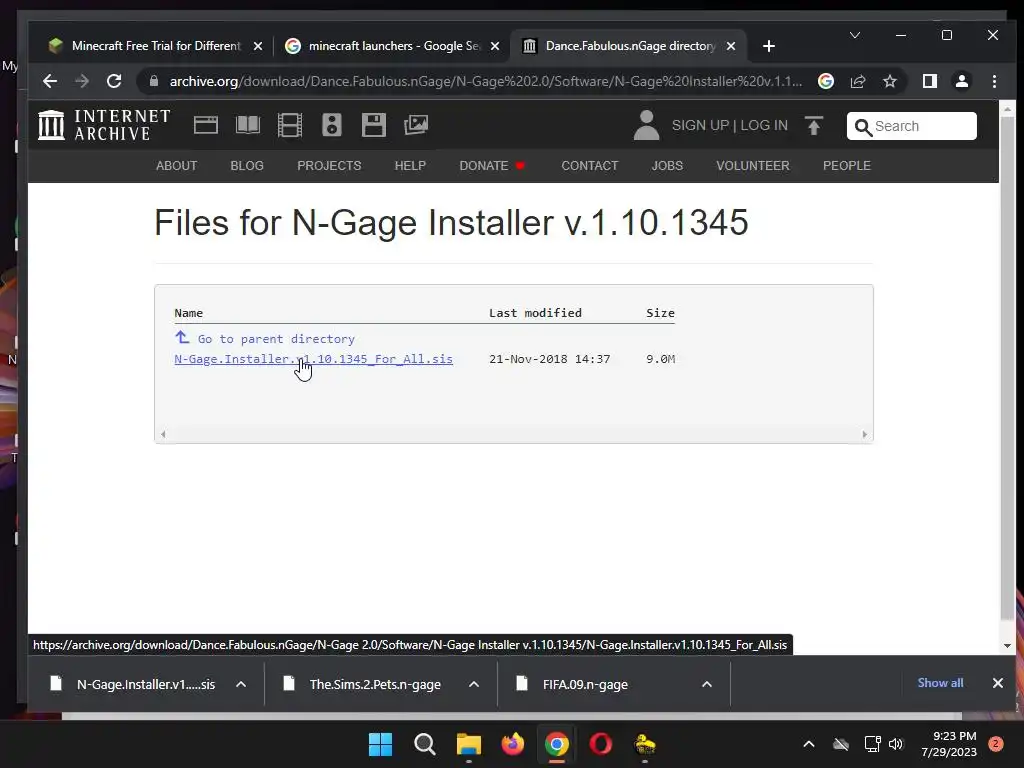1024x768 pixels.
Task: Expand options for N-Gage.Installer download item
Action: [241, 684]
